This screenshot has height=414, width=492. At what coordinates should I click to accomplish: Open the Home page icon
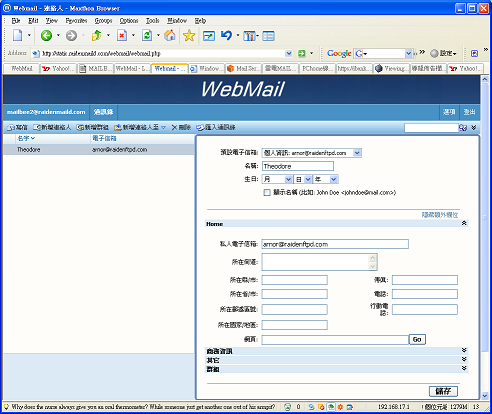[170, 35]
